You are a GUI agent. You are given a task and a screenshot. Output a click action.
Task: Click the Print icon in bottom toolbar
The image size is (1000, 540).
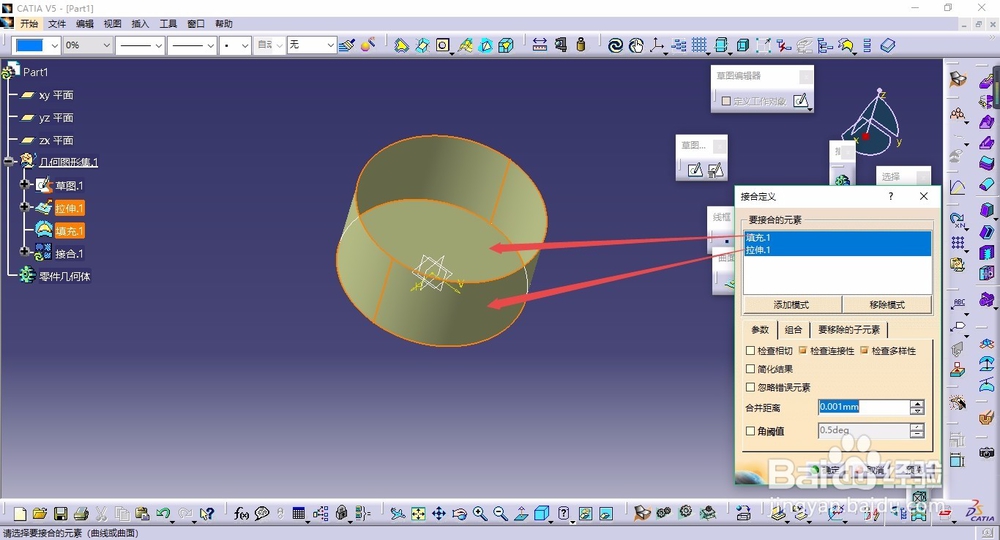click(x=81, y=514)
